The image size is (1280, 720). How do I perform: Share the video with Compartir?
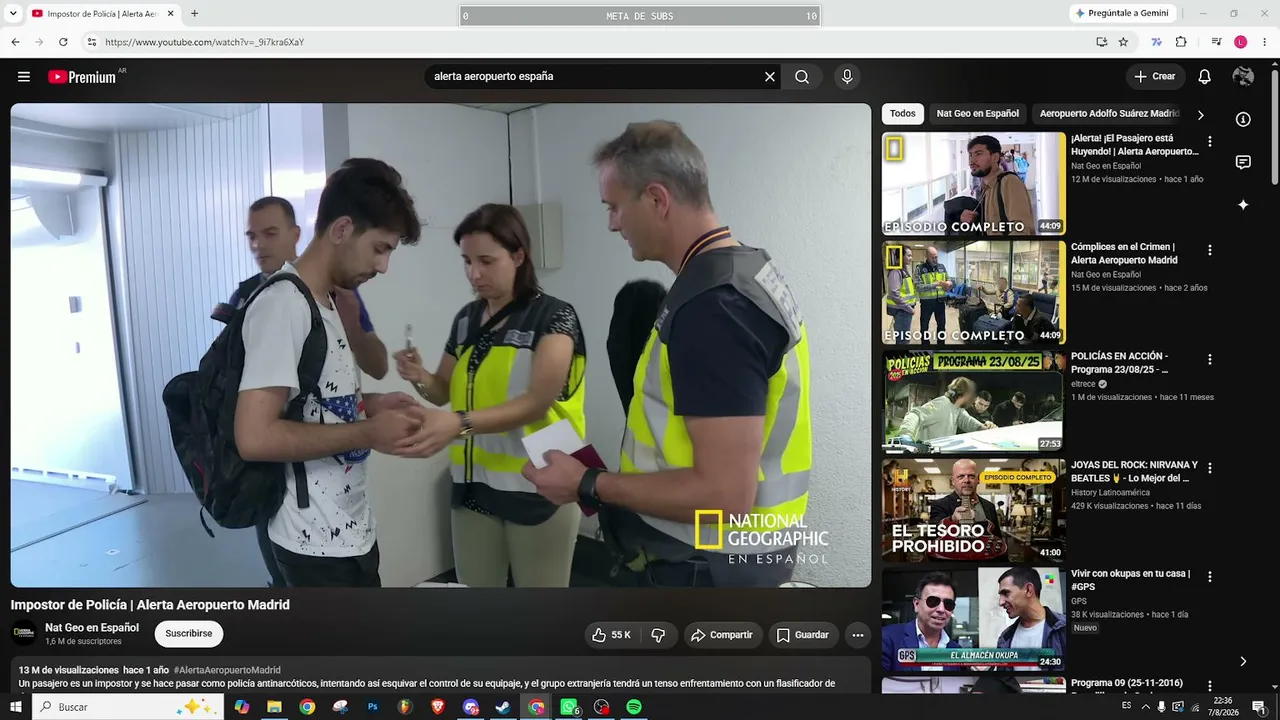click(x=722, y=635)
